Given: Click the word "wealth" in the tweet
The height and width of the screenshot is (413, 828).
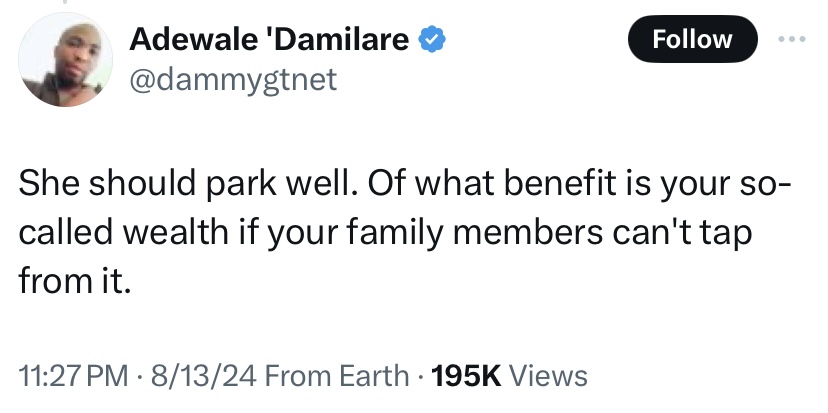Looking at the screenshot, I should [177, 234].
